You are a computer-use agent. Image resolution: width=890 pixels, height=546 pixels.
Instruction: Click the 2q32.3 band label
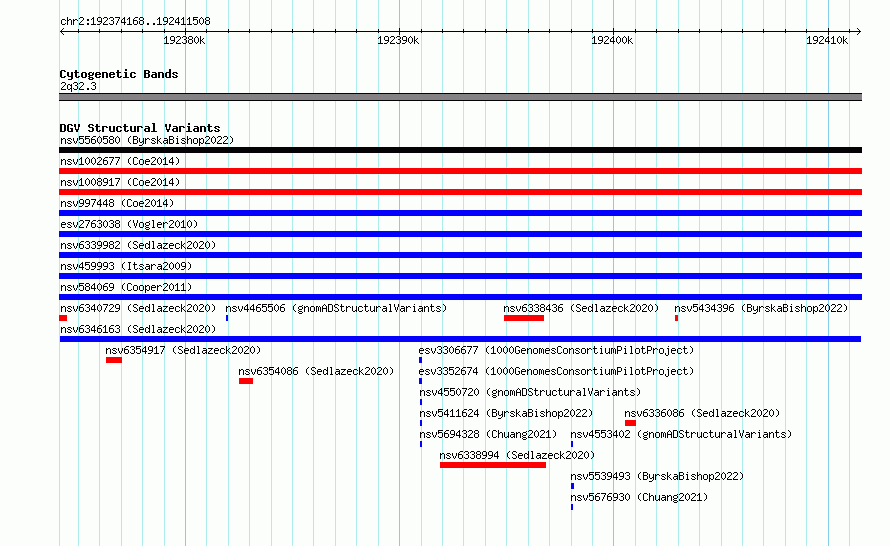(78, 86)
